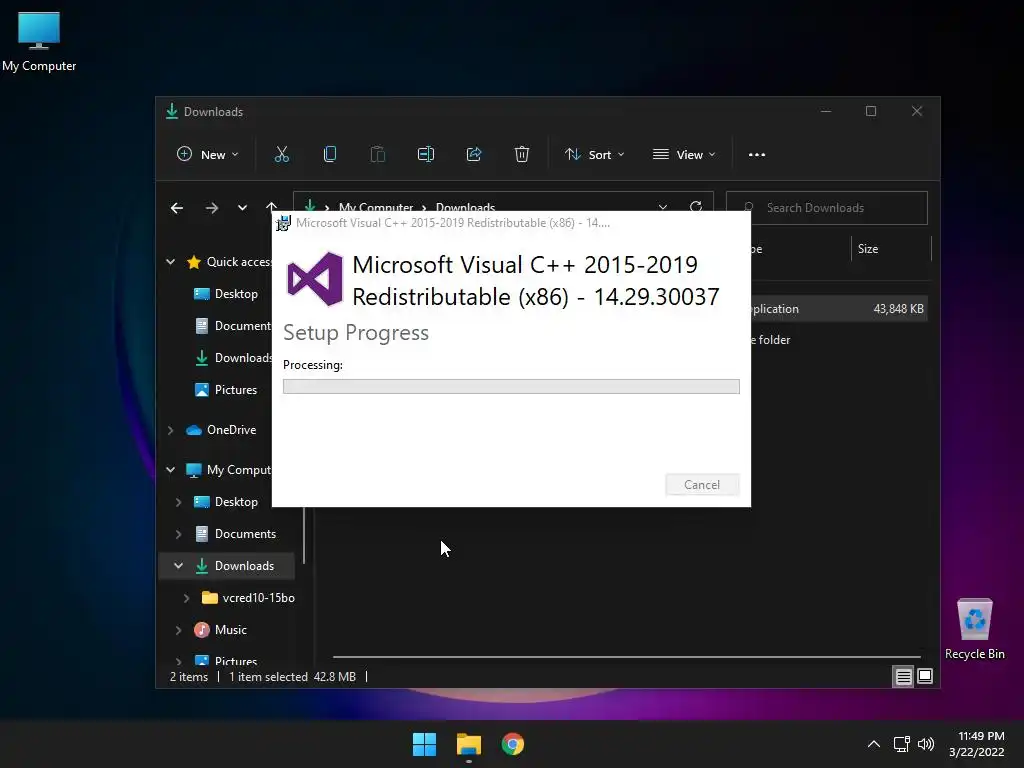Select OneDrive in the navigation pane
The height and width of the screenshot is (768, 1024).
[x=221, y=430]
